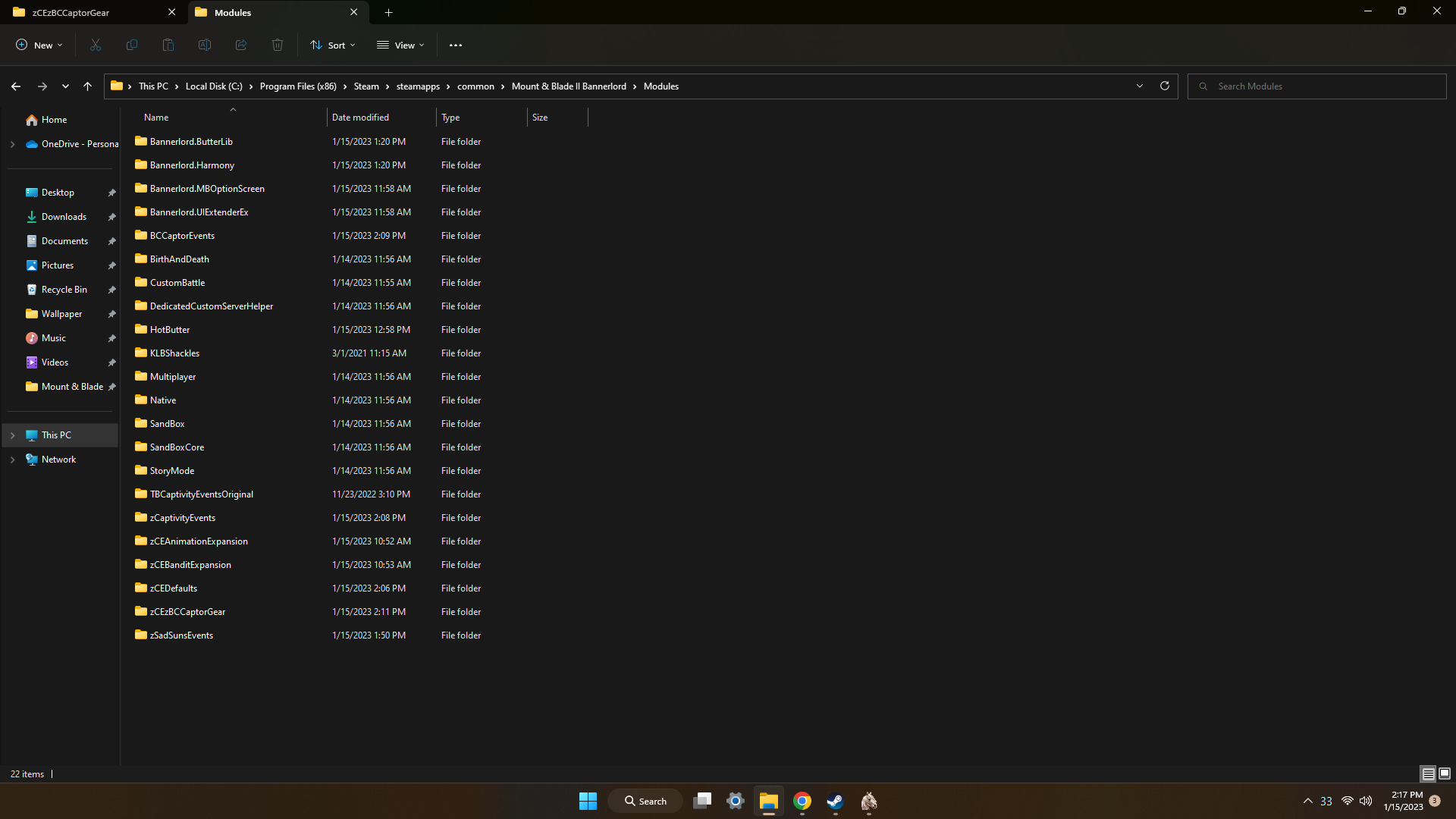The image size is (1456, 819).
Task: Expand recent locations dropdown arrow
Action: [66, 86]
